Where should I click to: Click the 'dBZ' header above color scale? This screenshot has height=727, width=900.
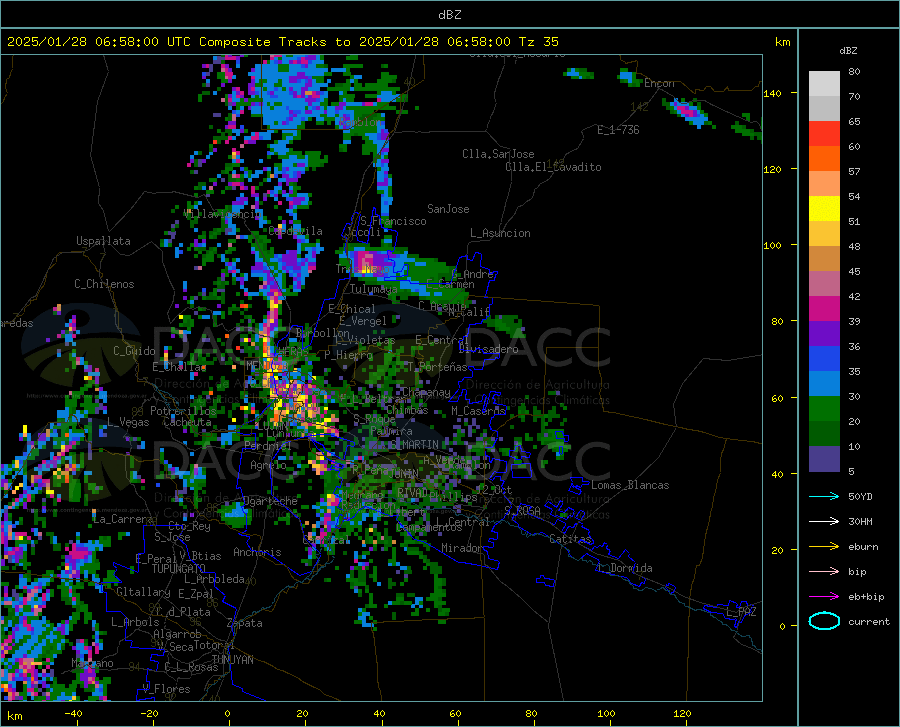click(848, 50)
